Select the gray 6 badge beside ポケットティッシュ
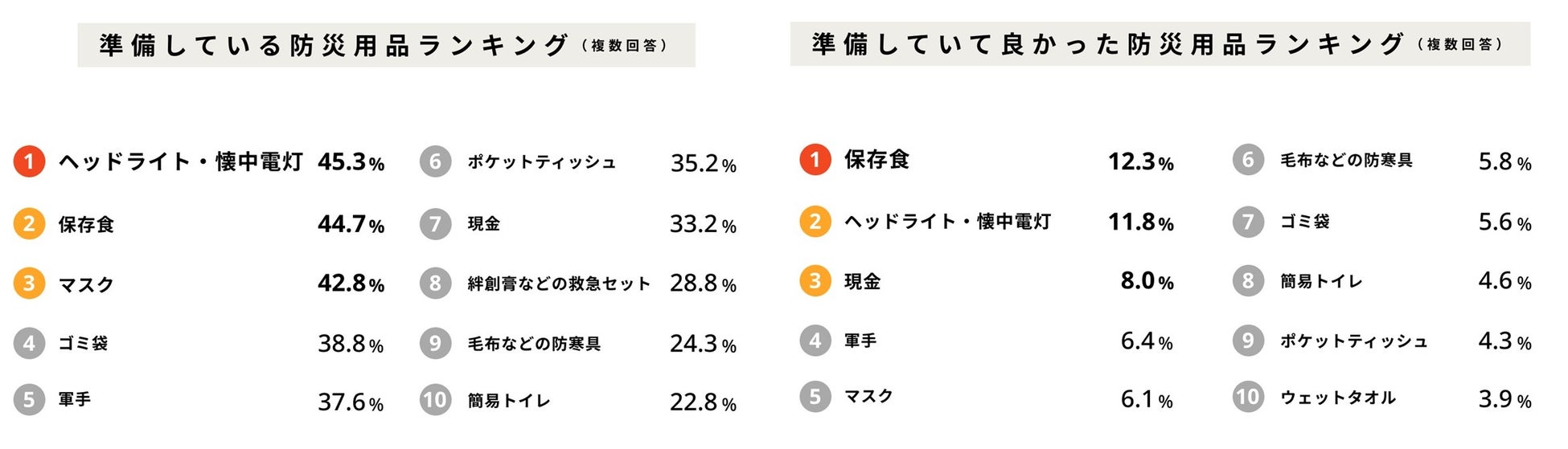The height and width of the screenshot is (449, 1568). [x=435, y=161]
